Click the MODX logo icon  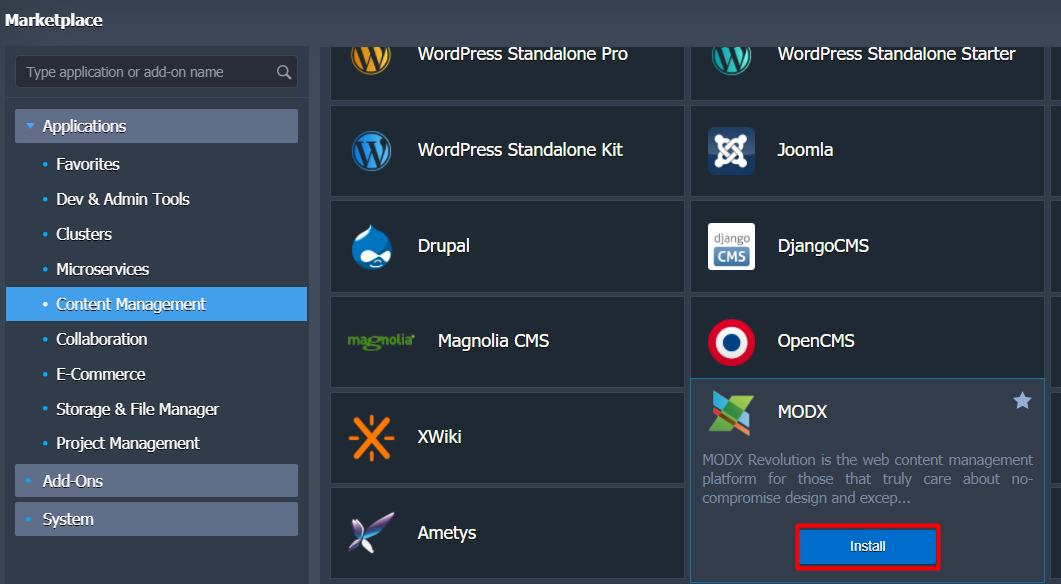[731, 413]
